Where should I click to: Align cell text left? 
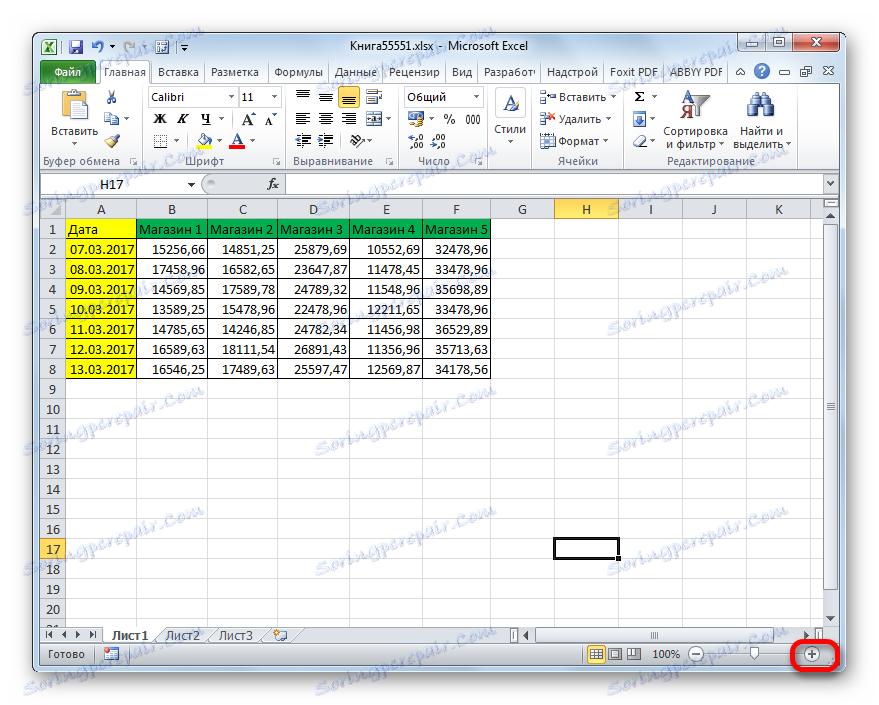[303, 119]
